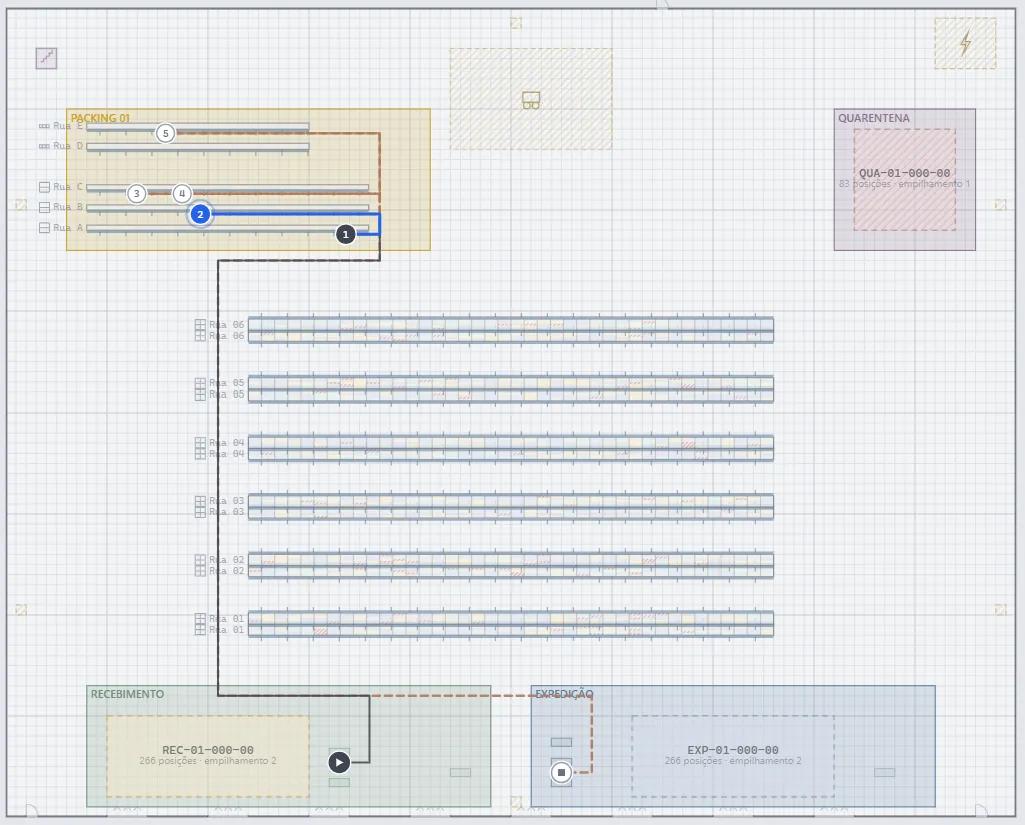Click the PACKING 01 zone label

[x=100, y=118]
